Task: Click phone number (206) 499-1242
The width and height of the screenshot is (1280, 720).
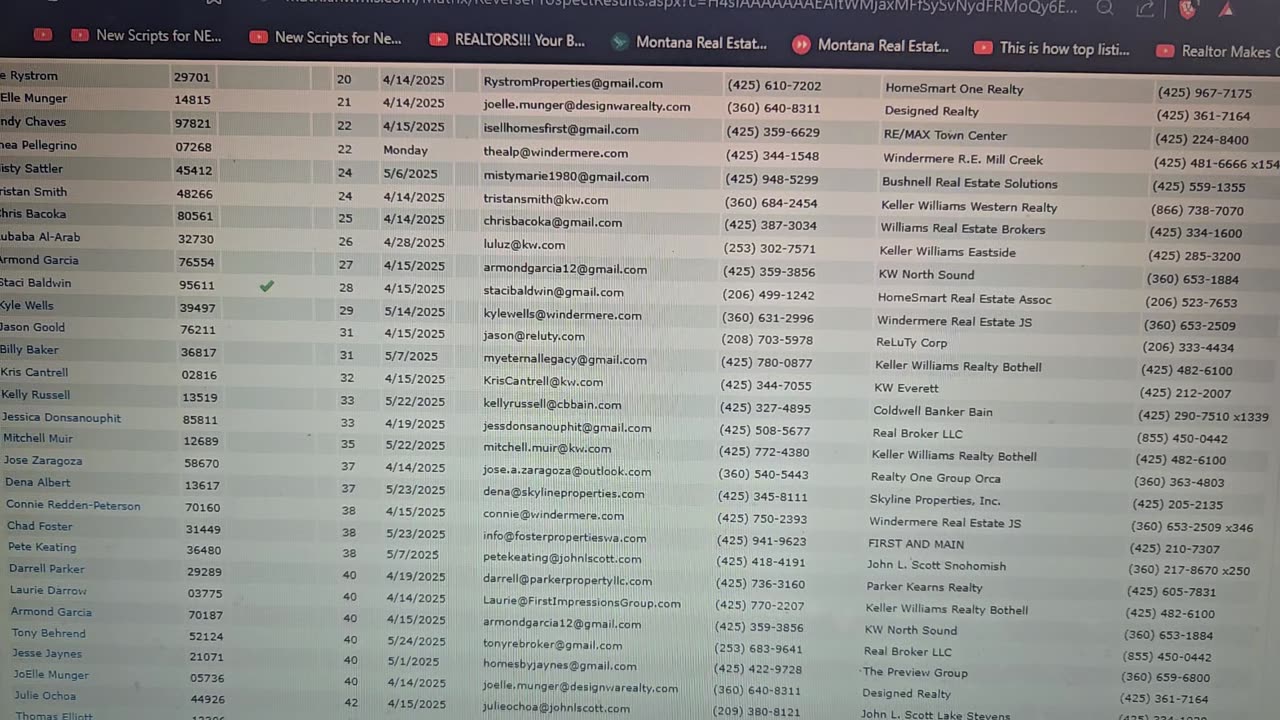Action: (x=769, y=295)
